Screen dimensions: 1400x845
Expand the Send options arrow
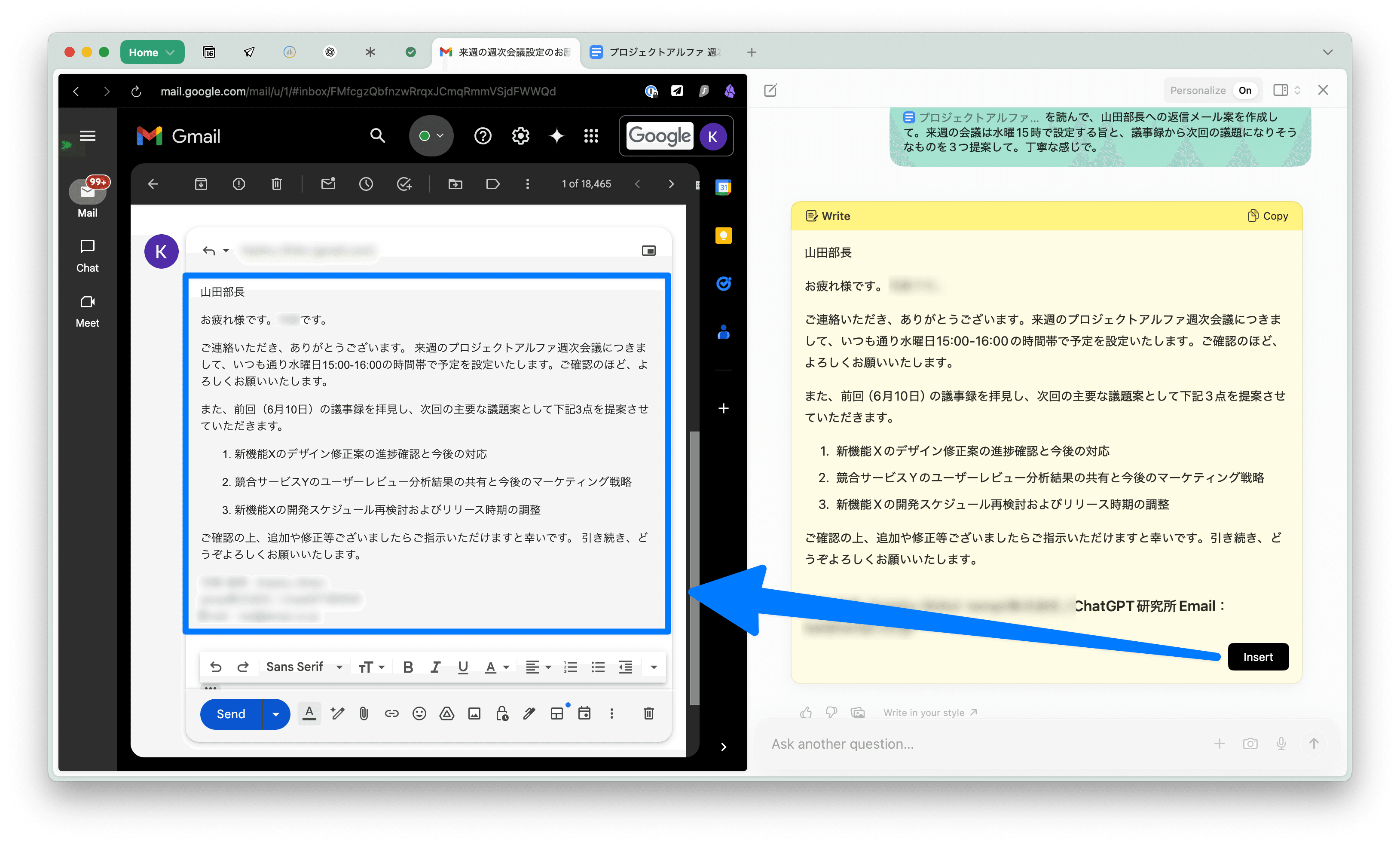tap(276, 714)
